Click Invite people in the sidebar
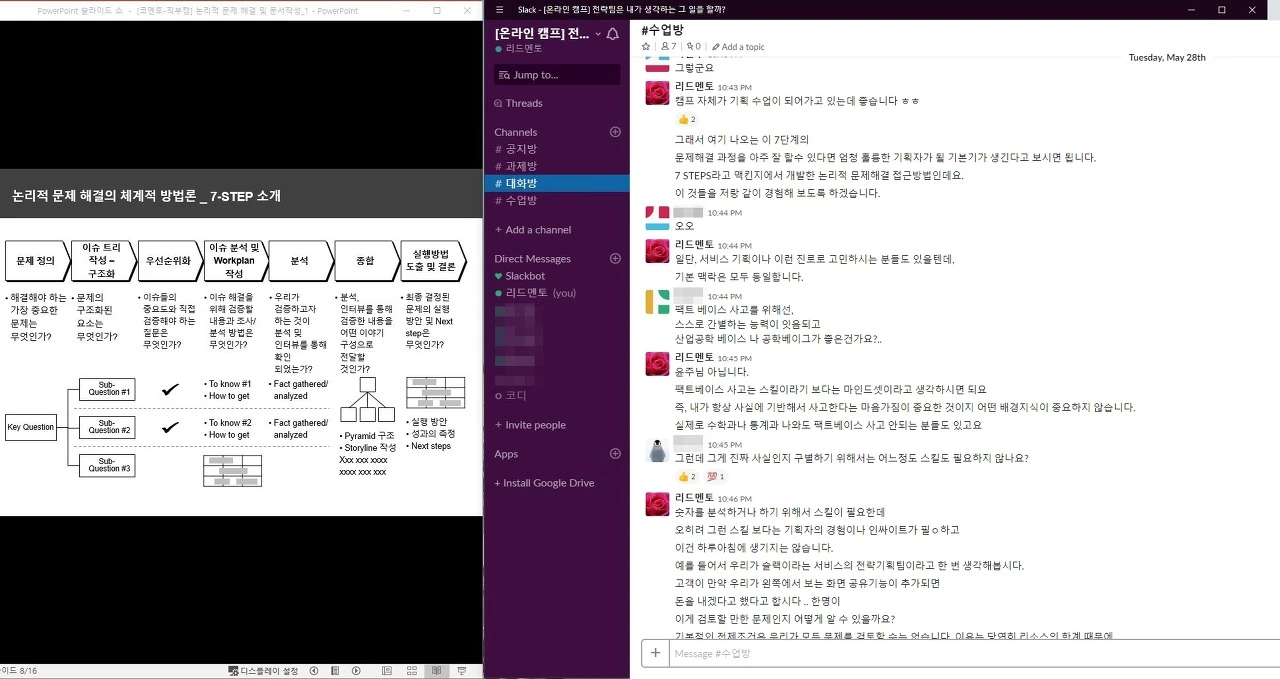The height and width of the screenshot is (679, 1280). point(529,424)
